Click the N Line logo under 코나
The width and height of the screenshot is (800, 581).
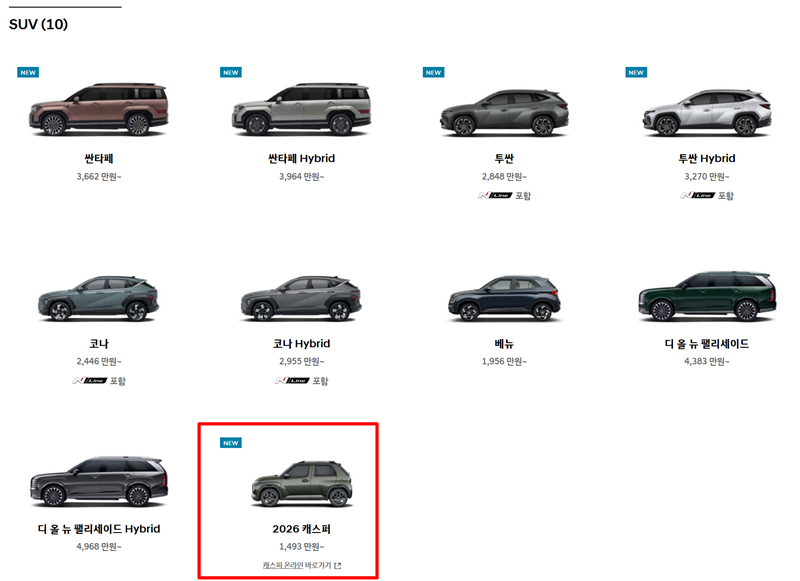click(x=89, y=381)
